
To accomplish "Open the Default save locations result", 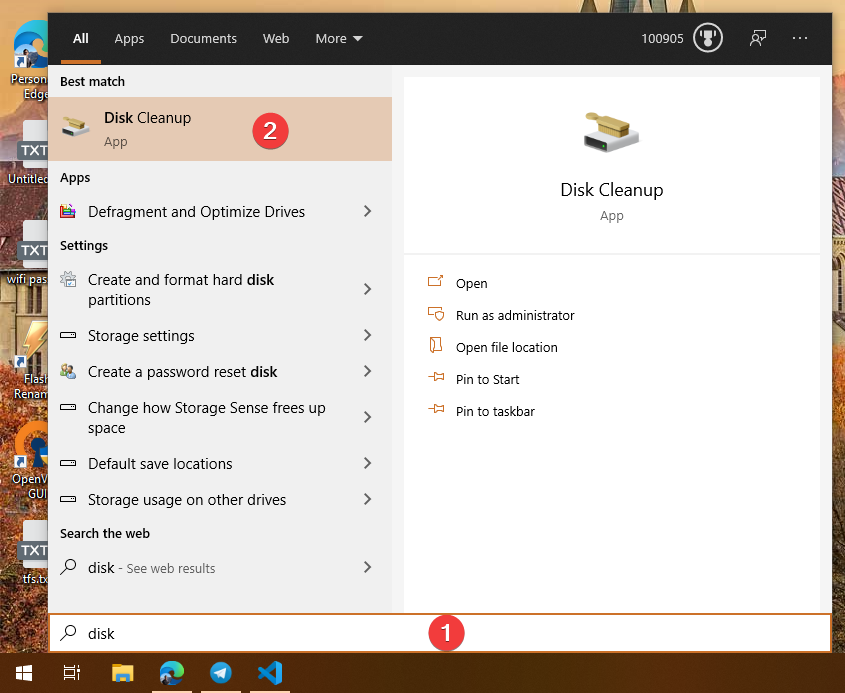I will click(x=220, y=463).
